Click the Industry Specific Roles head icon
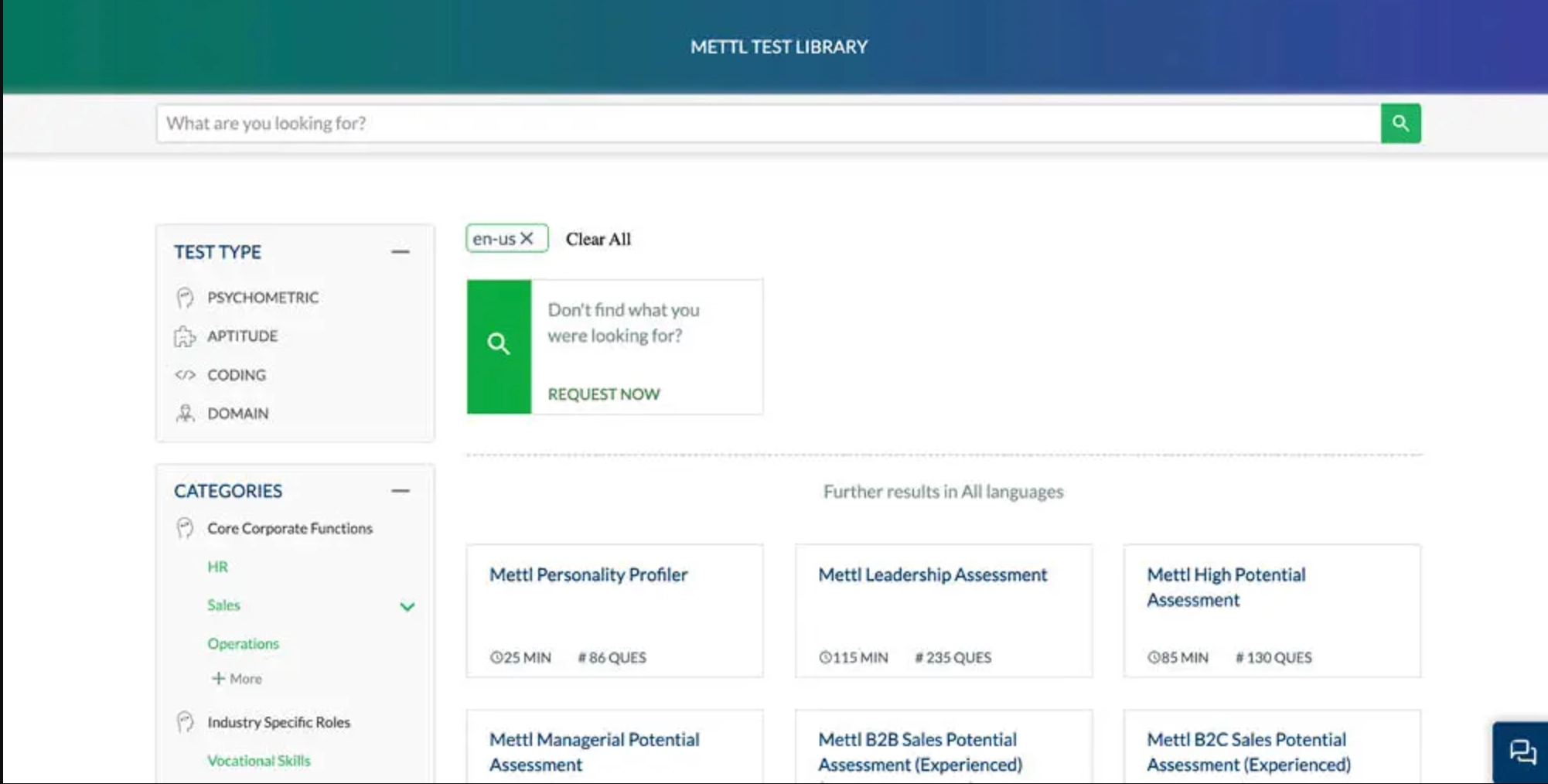Viewport: 1548px width, 784px height. pyautogui.click(x=185, y=722)
